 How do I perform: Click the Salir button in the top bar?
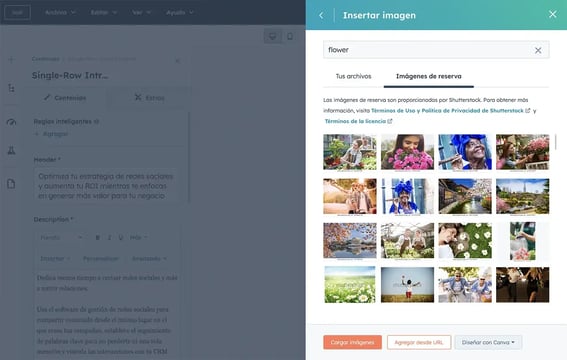point(17,12)
